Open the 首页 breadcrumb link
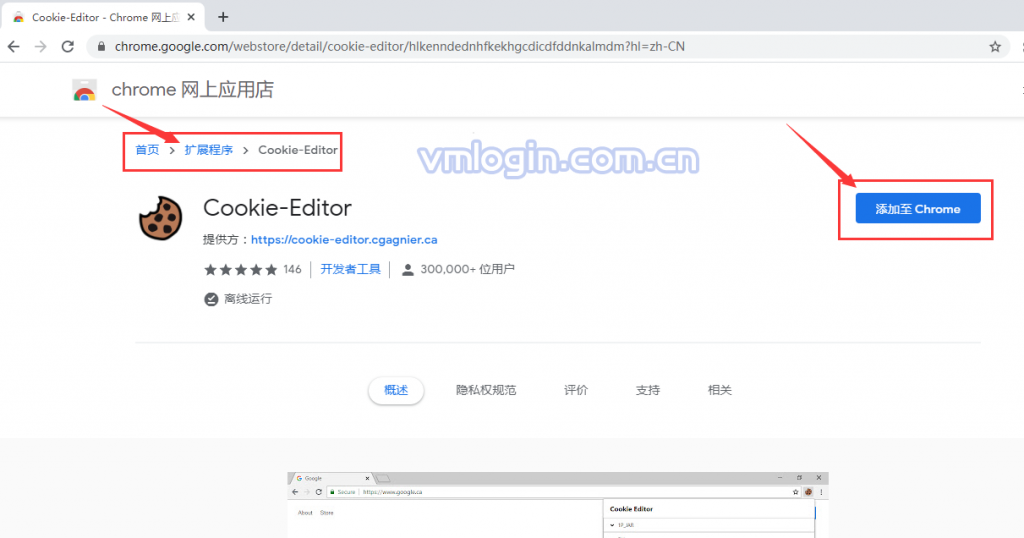 [x=147, y=150]
